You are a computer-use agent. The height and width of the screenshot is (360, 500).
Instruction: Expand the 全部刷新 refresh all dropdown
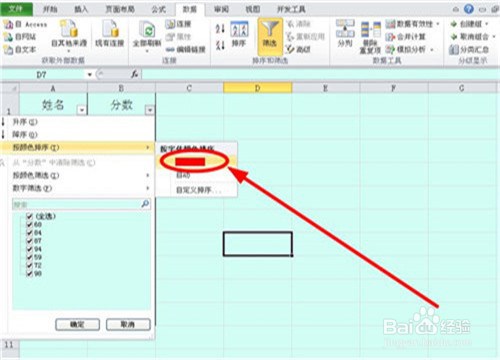(147, 51)
